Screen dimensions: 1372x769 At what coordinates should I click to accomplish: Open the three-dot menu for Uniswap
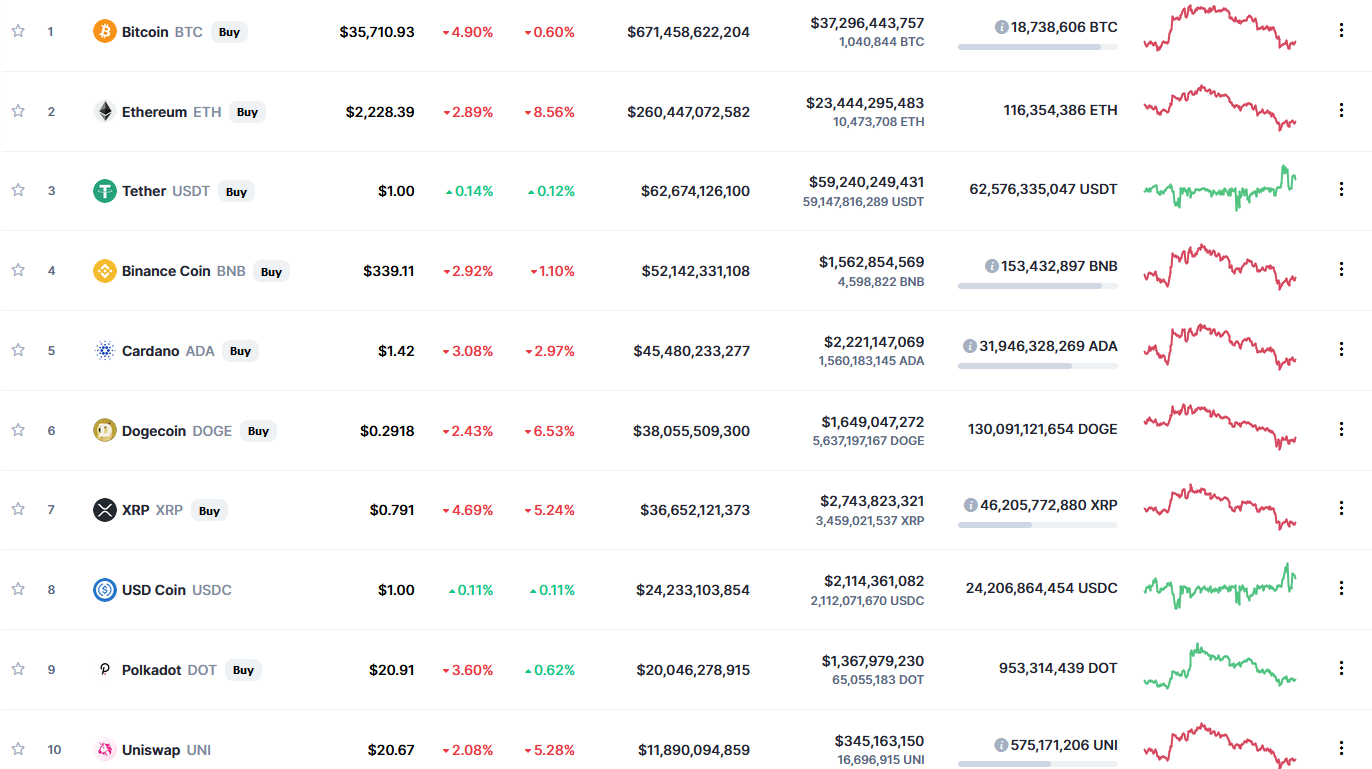coord(1341,747)
